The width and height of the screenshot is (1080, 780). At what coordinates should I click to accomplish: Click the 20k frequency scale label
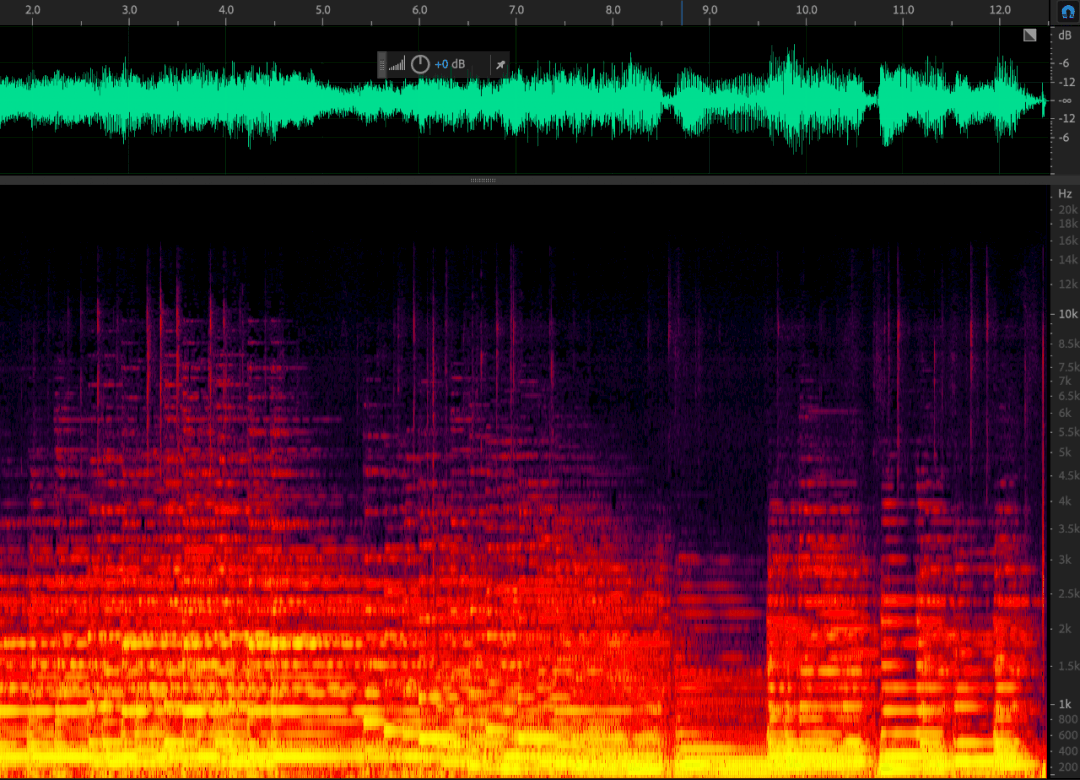1068,209
